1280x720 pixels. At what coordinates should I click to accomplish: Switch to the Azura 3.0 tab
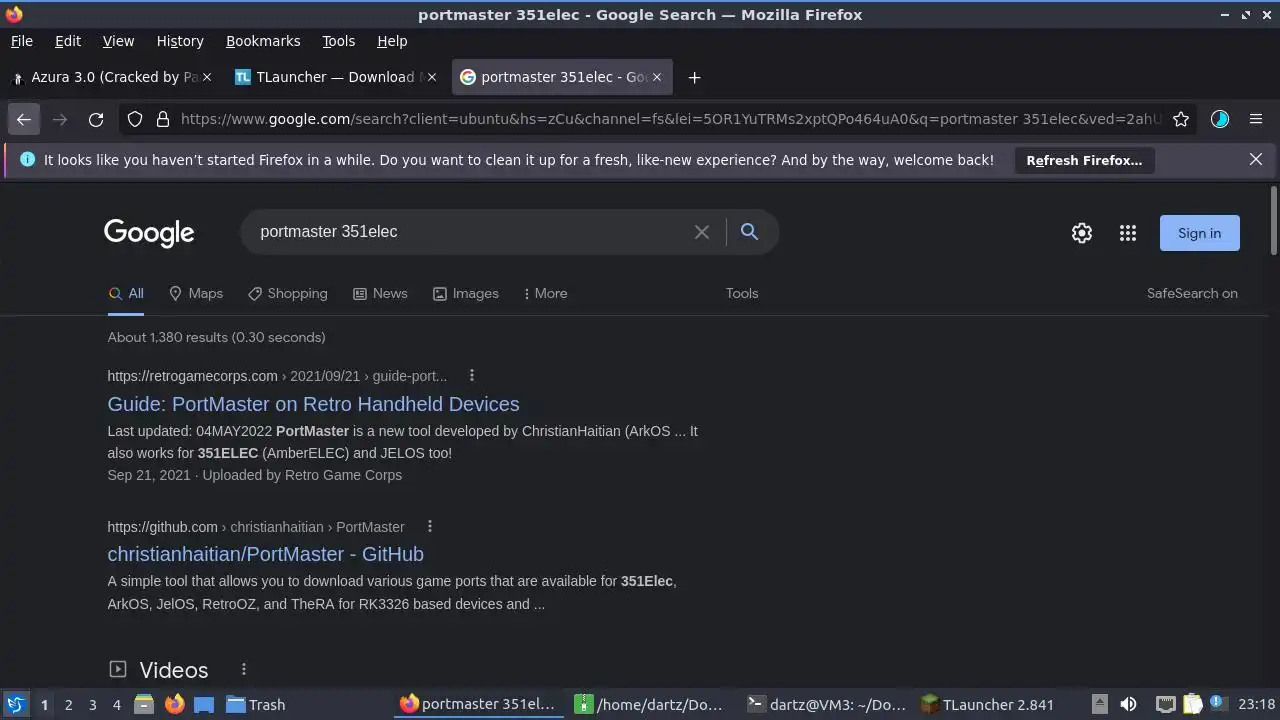pos(113,77)
